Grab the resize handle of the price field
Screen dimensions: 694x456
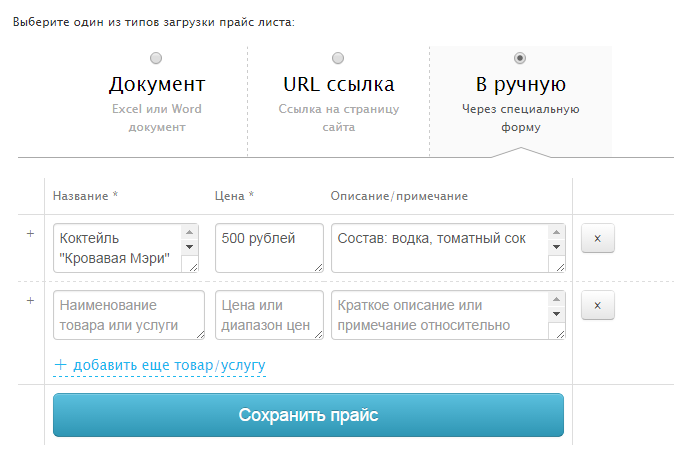(318, 266)
